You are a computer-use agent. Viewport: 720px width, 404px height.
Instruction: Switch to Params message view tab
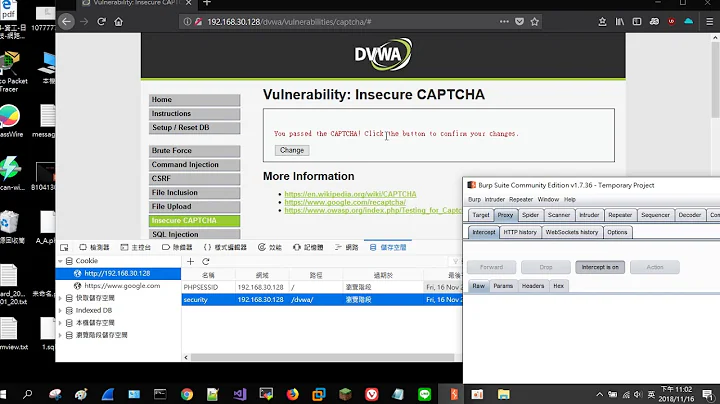coord(503,286)
